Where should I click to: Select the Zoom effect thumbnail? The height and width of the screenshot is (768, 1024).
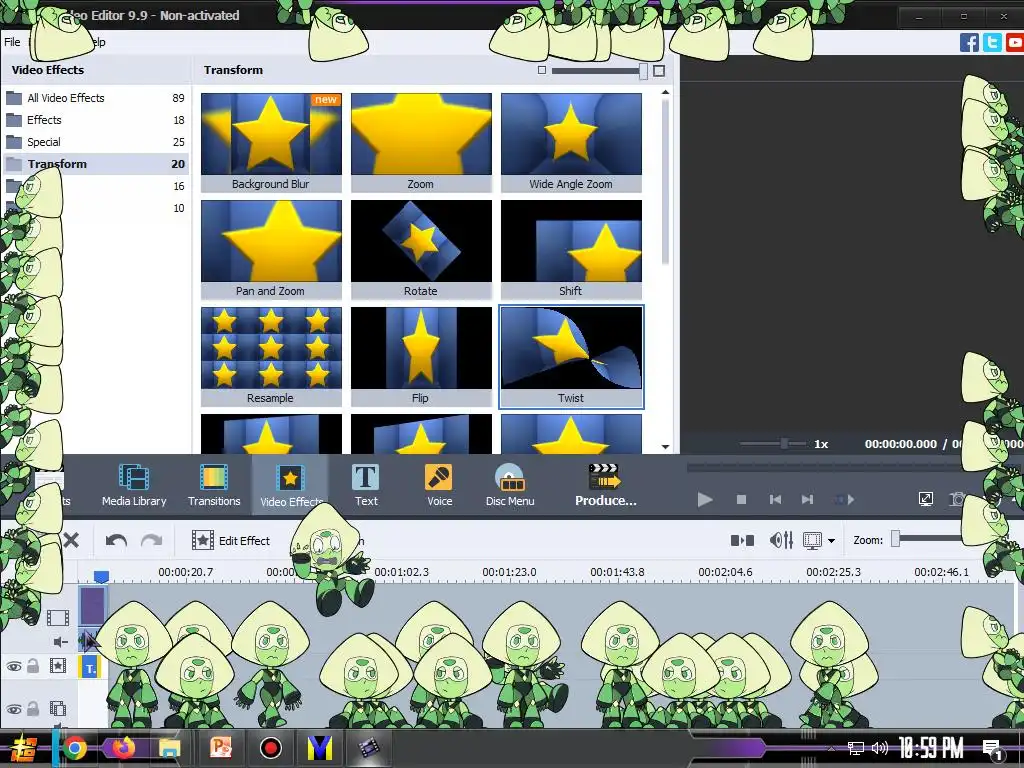coord(421,142)
